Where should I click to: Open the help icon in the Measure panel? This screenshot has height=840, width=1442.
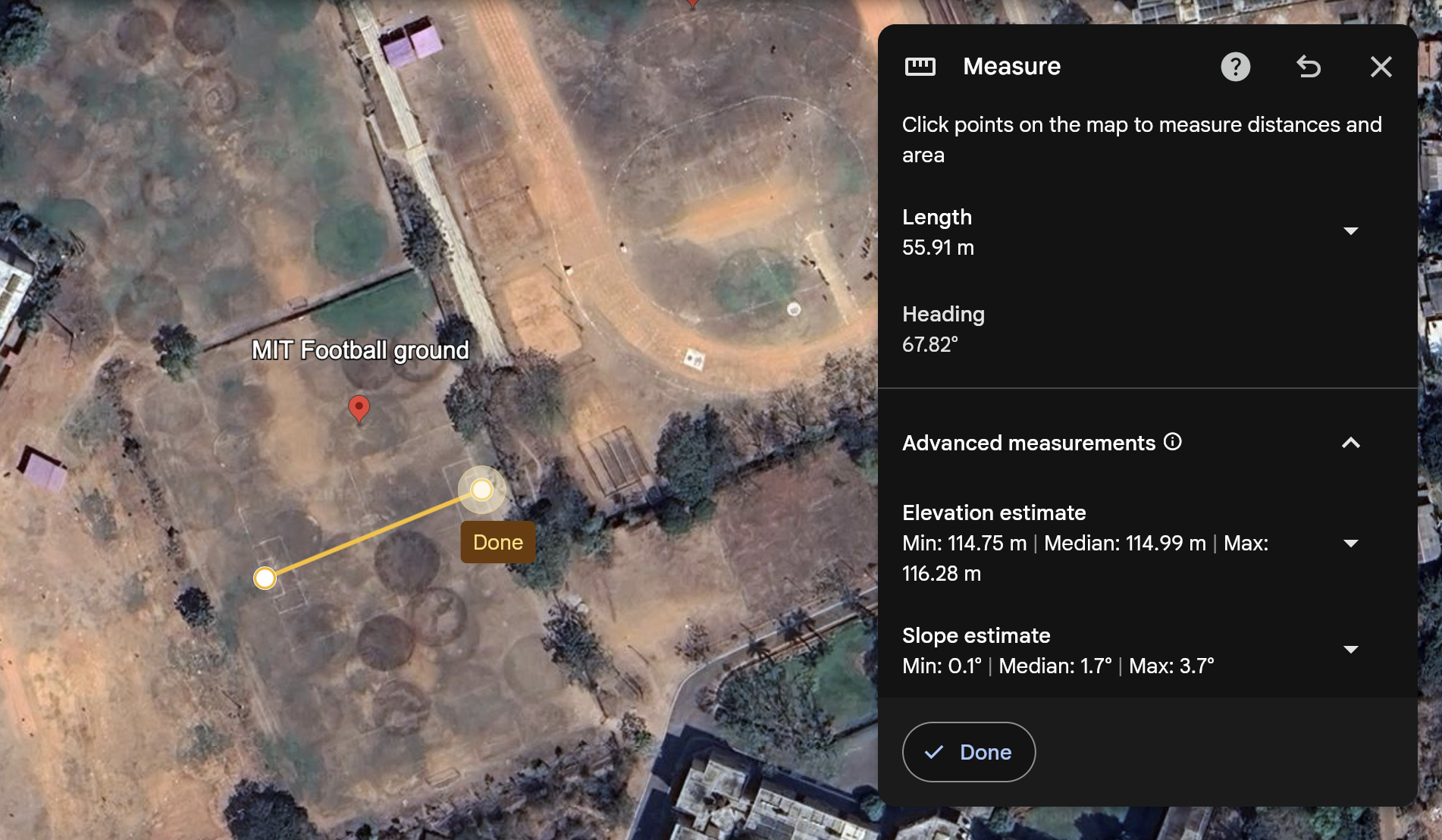coord(1235,67)
